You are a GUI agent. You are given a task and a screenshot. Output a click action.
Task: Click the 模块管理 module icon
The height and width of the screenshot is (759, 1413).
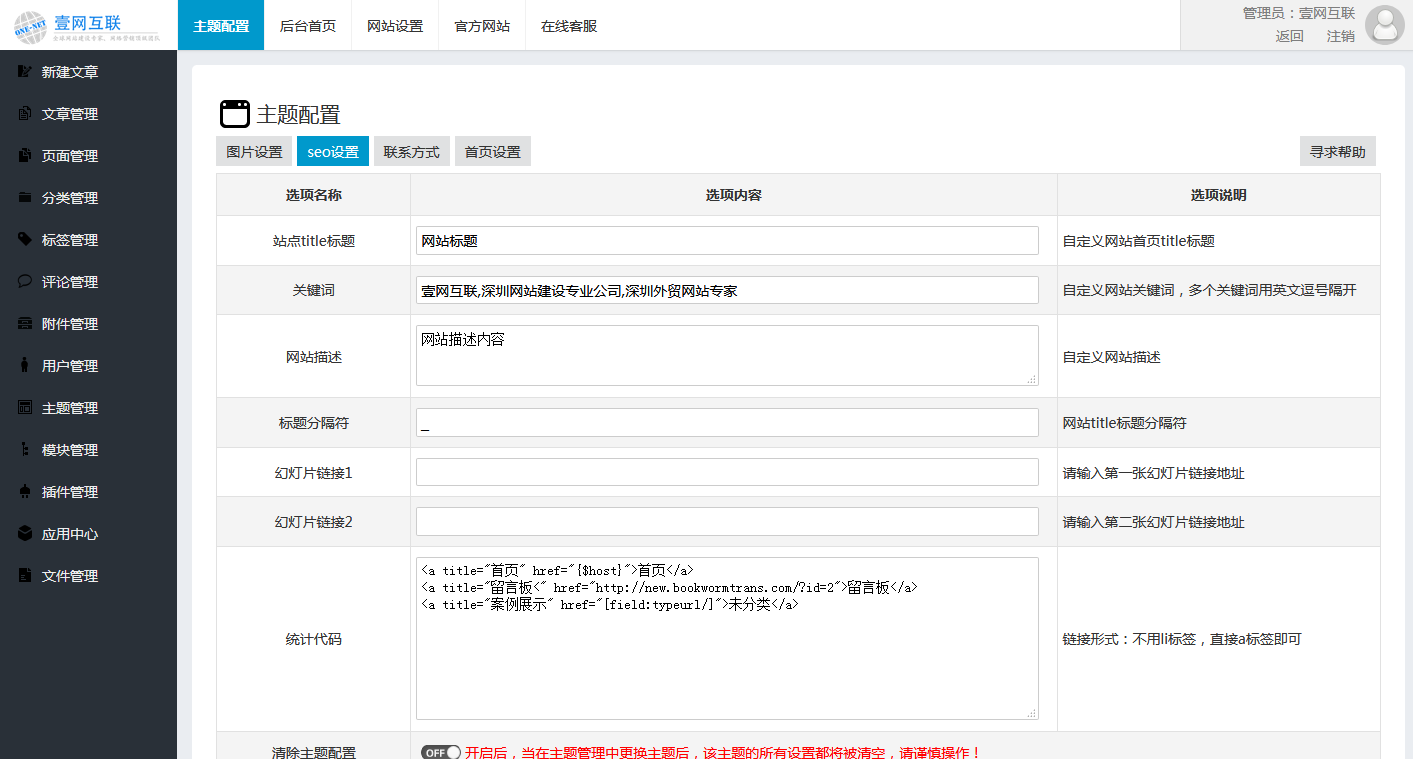tap(25, 450)
